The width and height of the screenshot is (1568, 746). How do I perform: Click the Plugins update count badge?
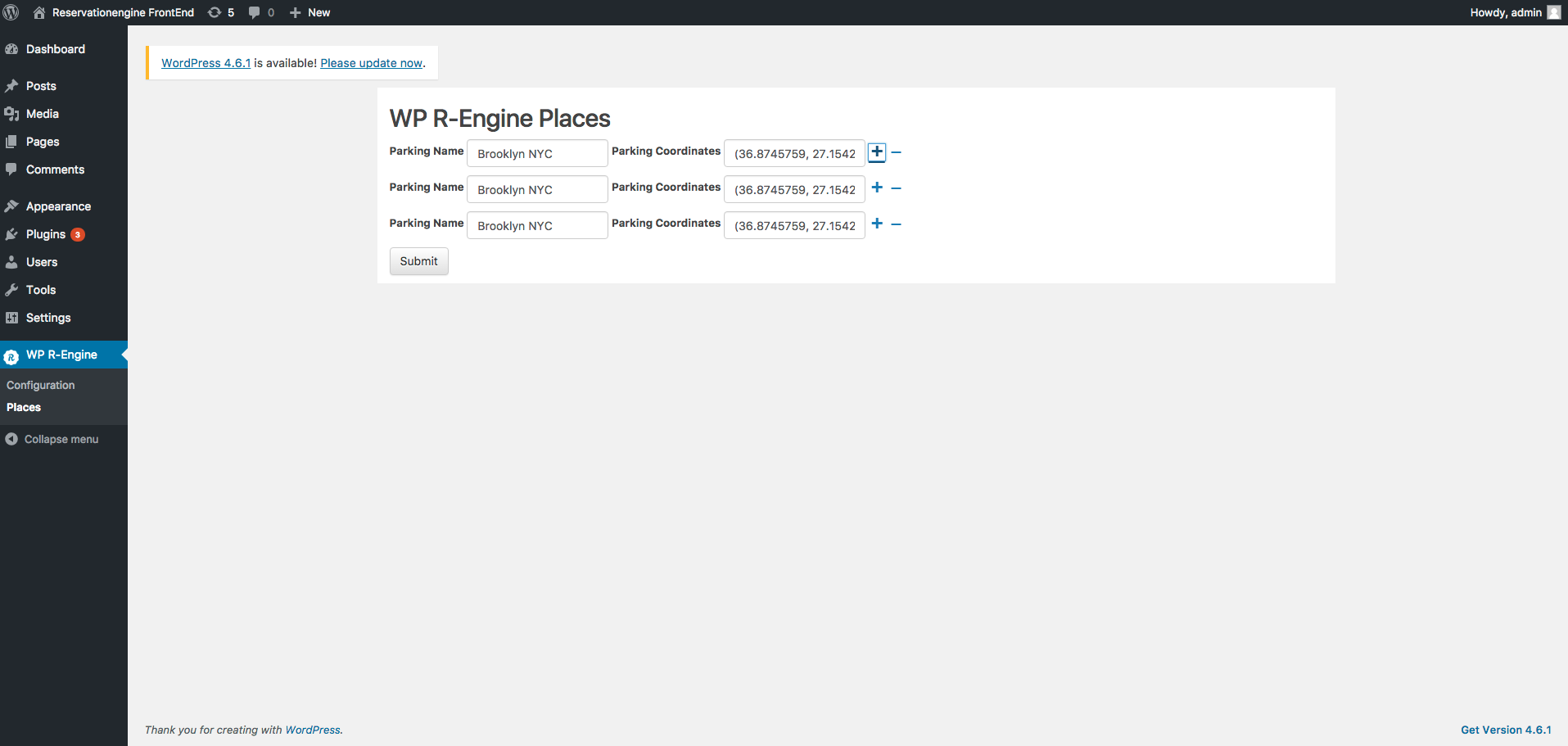(78, 234)
